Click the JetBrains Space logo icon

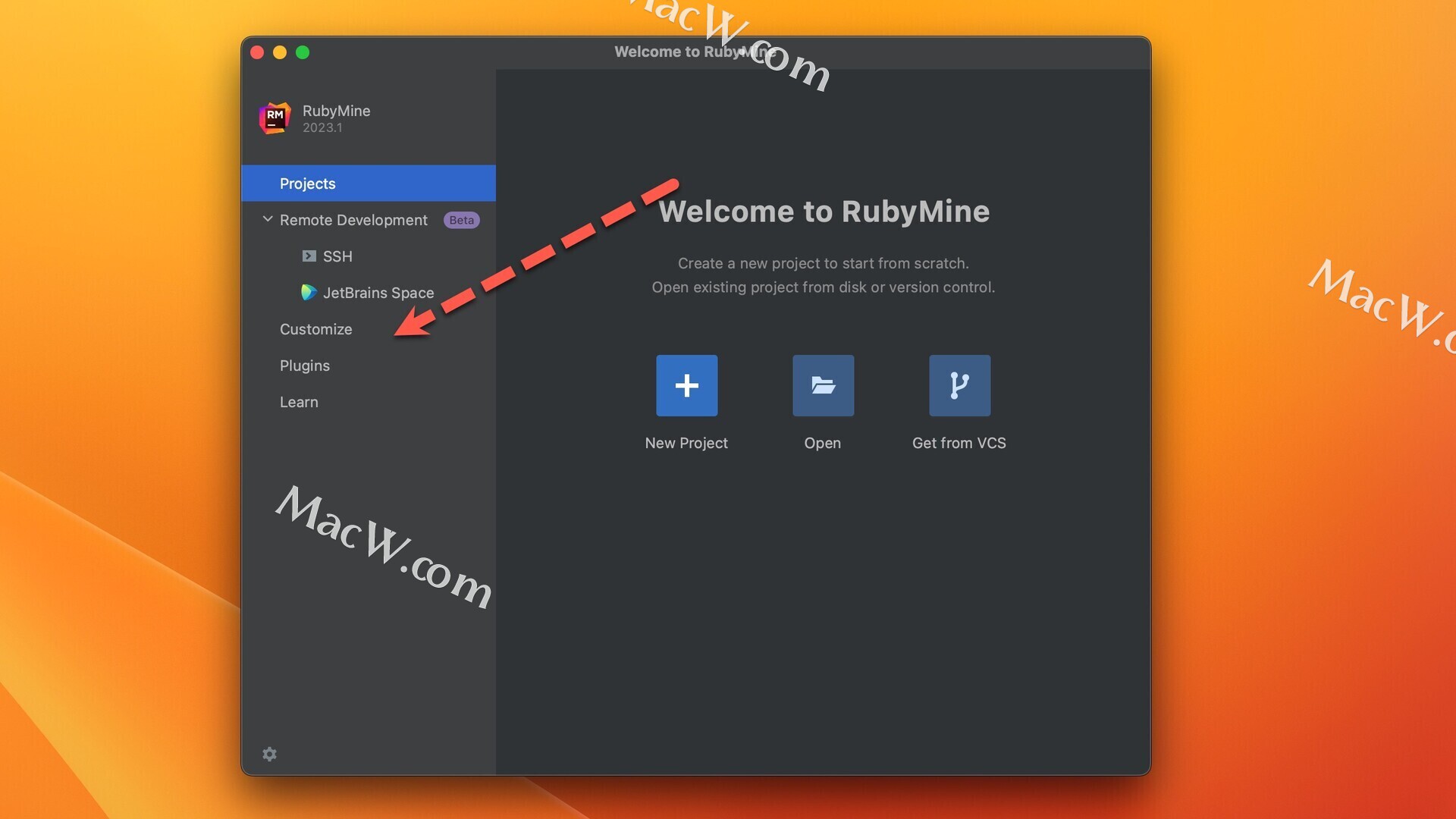(x=309, y=293)
